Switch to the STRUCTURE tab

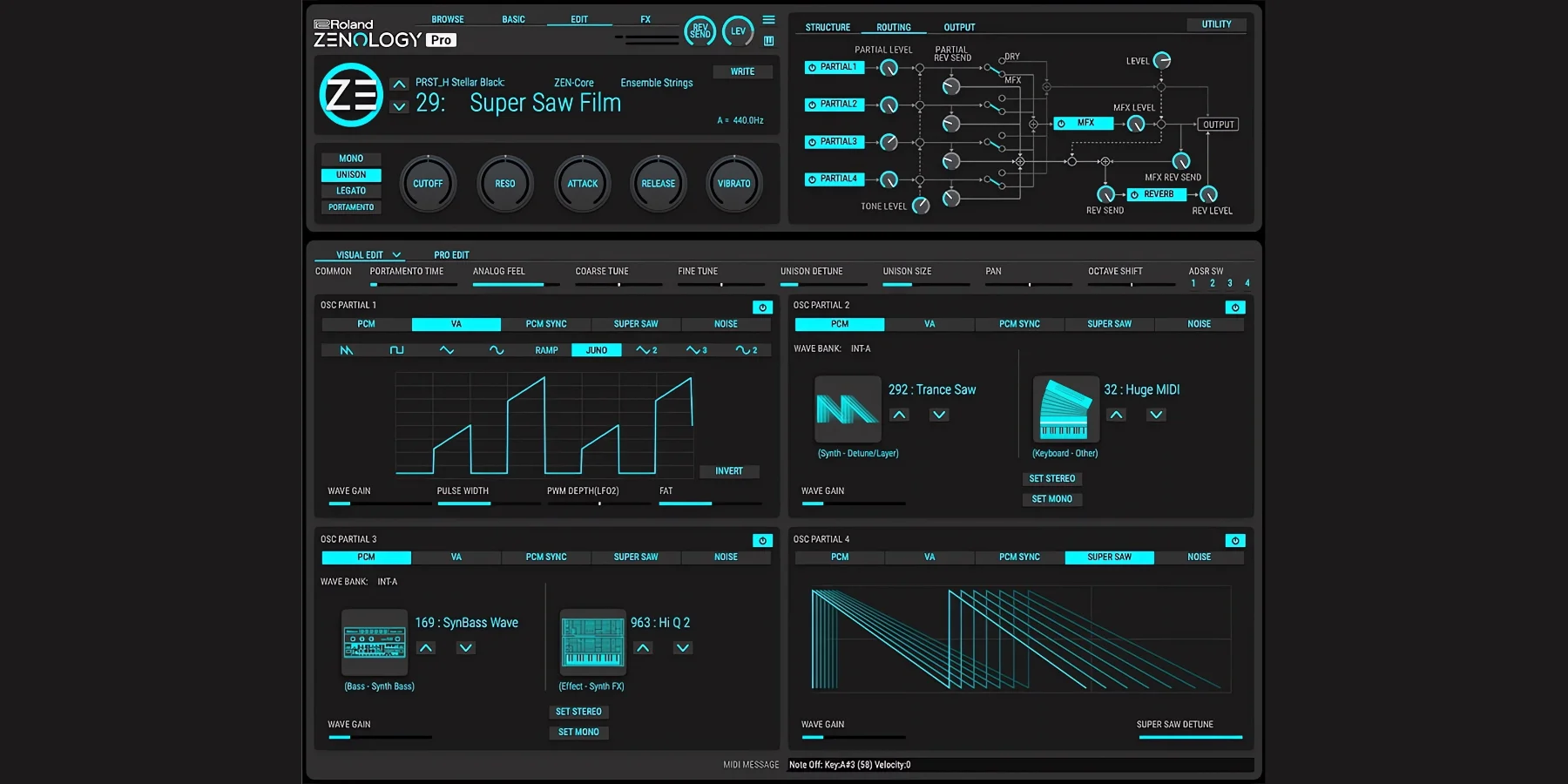point(828,28)
